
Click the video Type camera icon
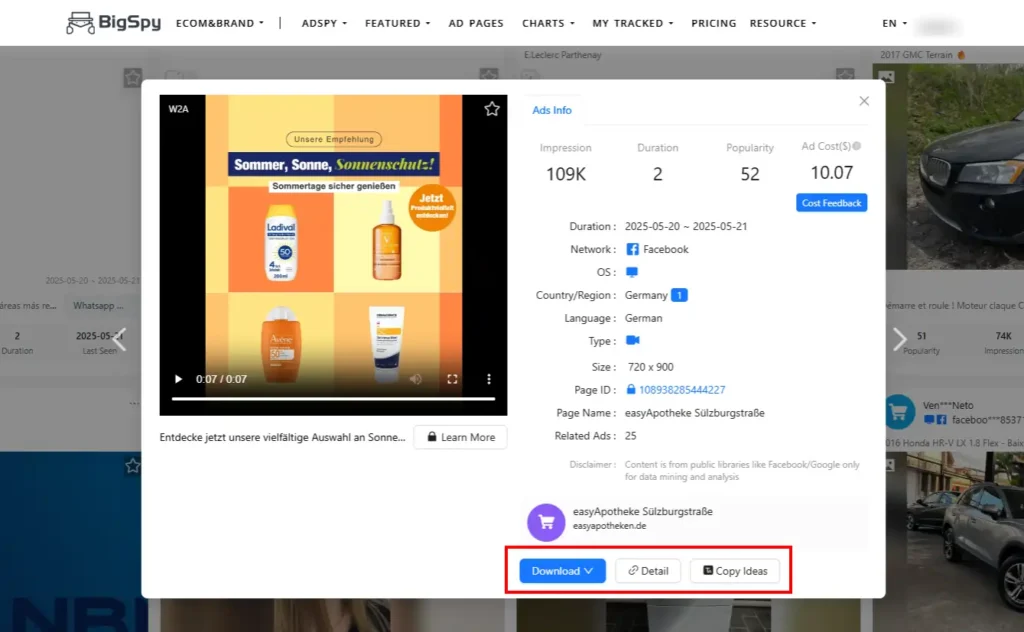[633, 340]
